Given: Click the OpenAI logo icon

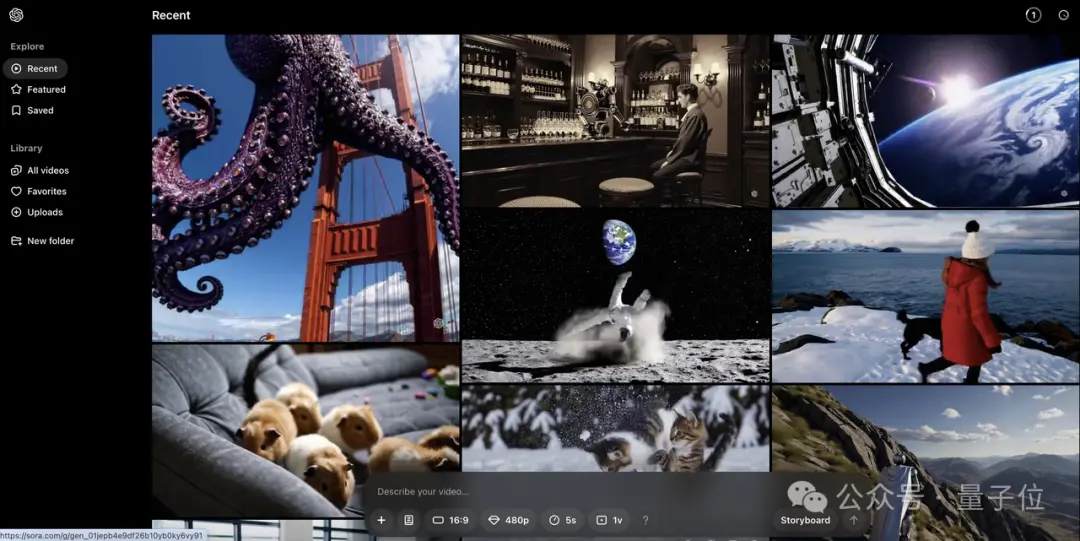Looking at the screenshot, I should point(17,15).
